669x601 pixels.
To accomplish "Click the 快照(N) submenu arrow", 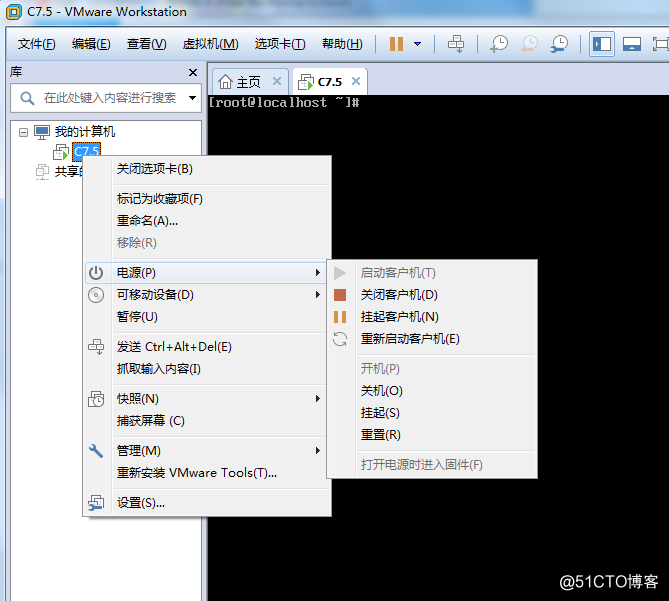I will pyautogui.click(x=317, y=399).
